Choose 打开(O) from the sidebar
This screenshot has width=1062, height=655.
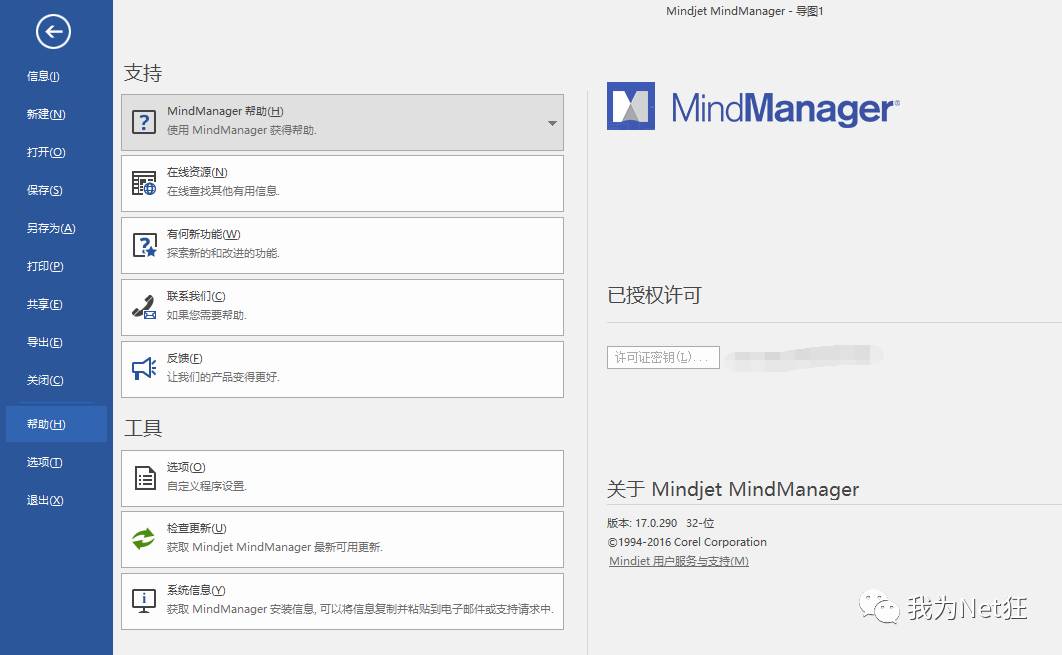[x=46, y=152]
